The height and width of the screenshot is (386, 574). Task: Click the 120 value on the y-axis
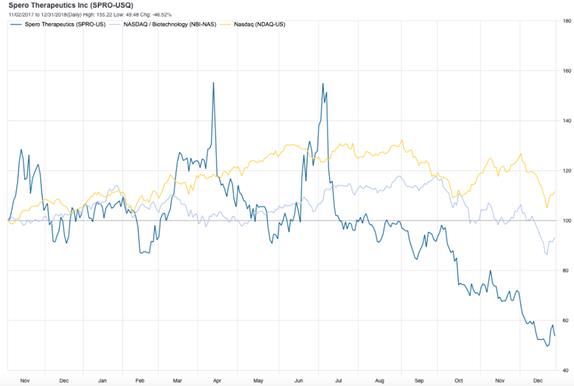tap(566, 171)
